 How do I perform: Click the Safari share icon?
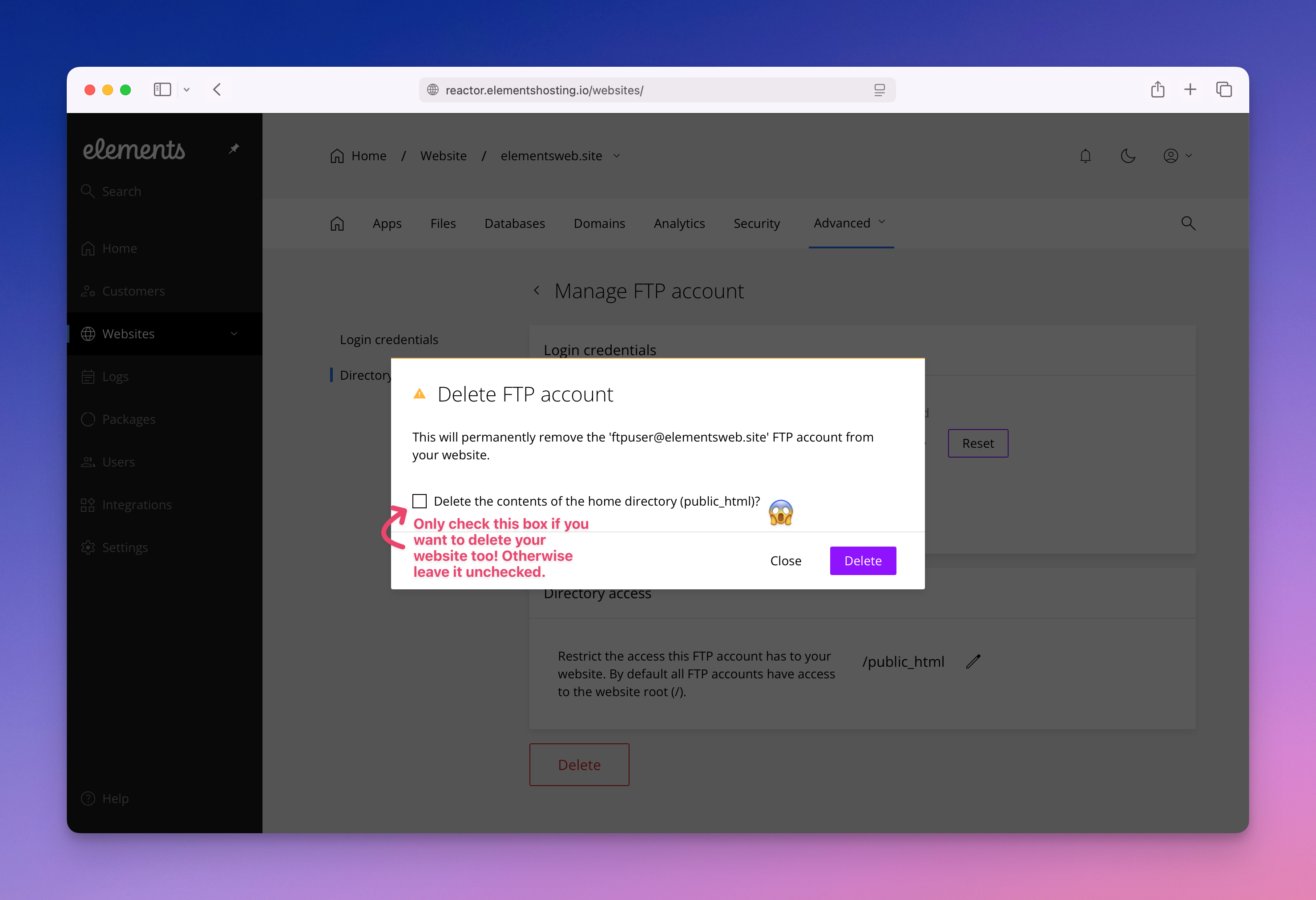pyautogui.click(x=1158, y=89)
